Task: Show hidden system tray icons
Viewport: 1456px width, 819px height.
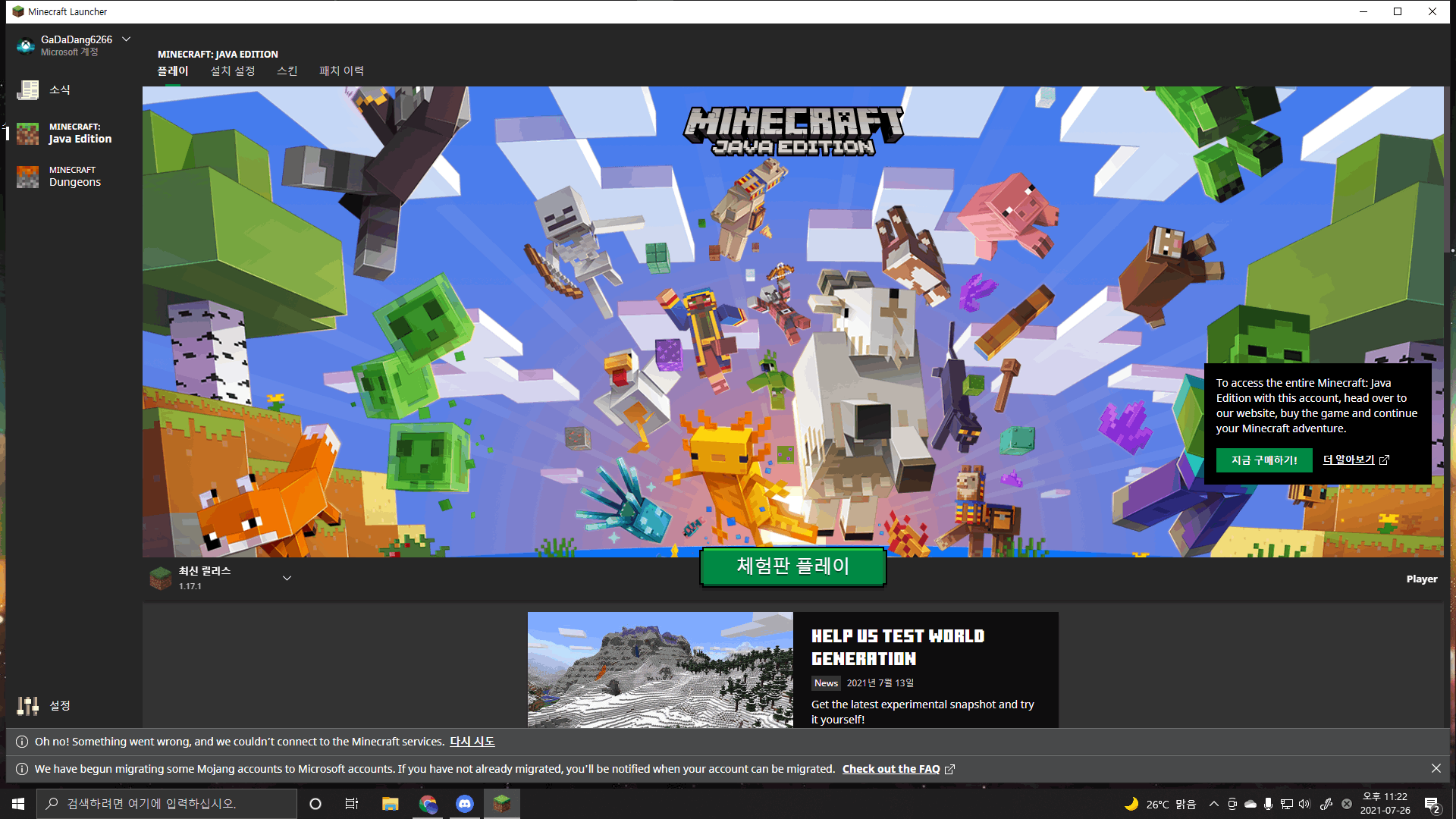Action: pos(1213,804)
